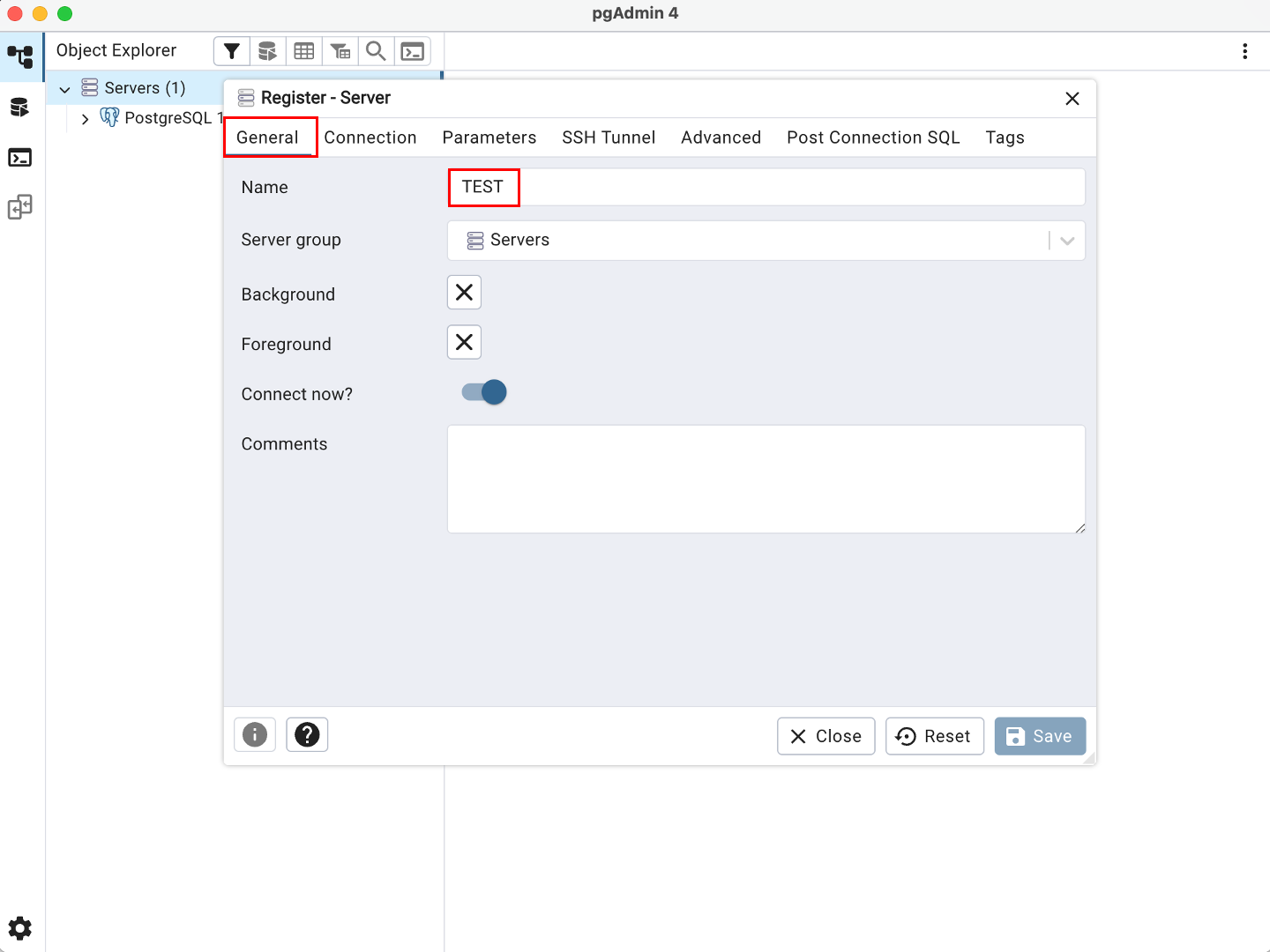Pick a Foreground color
Screen dimensions: 1270x952
coord(464,342)
